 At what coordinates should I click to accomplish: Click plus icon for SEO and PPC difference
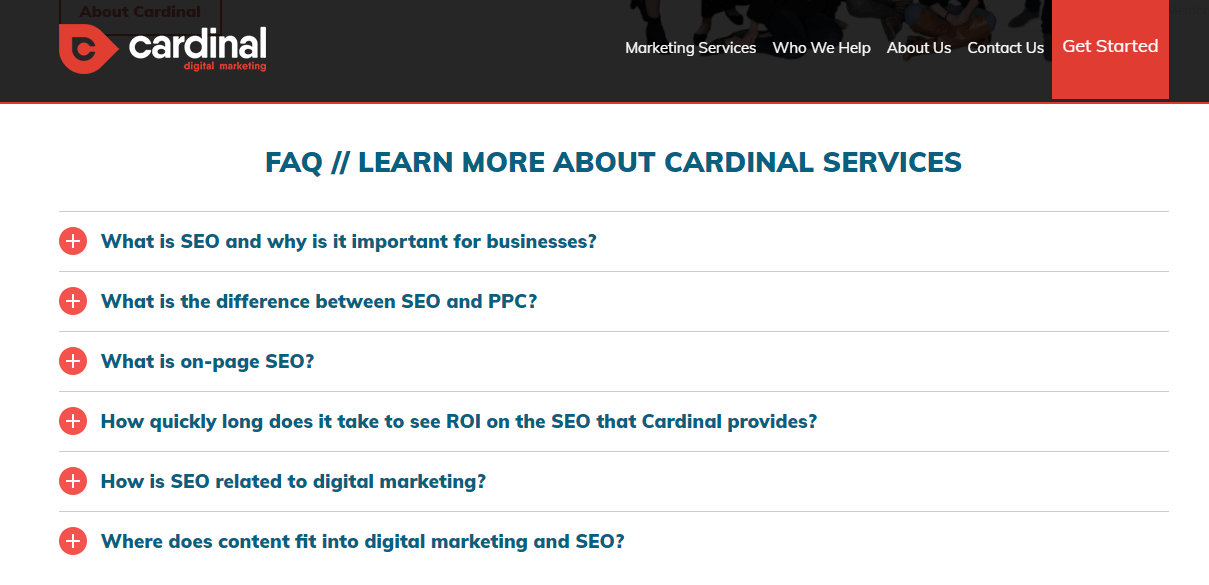73,301
